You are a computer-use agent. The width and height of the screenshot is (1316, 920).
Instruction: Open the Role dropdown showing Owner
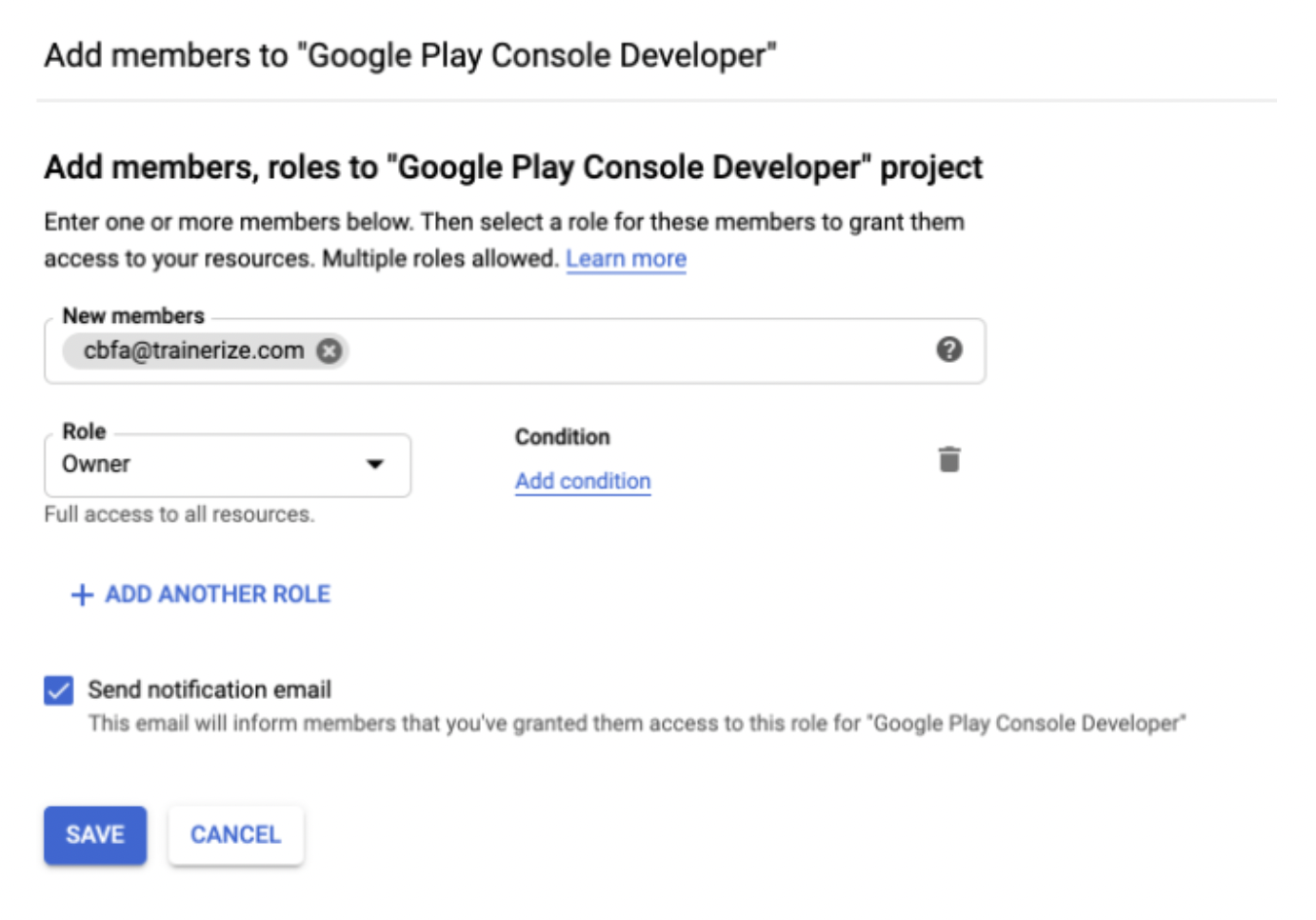[x=228, y=465]
